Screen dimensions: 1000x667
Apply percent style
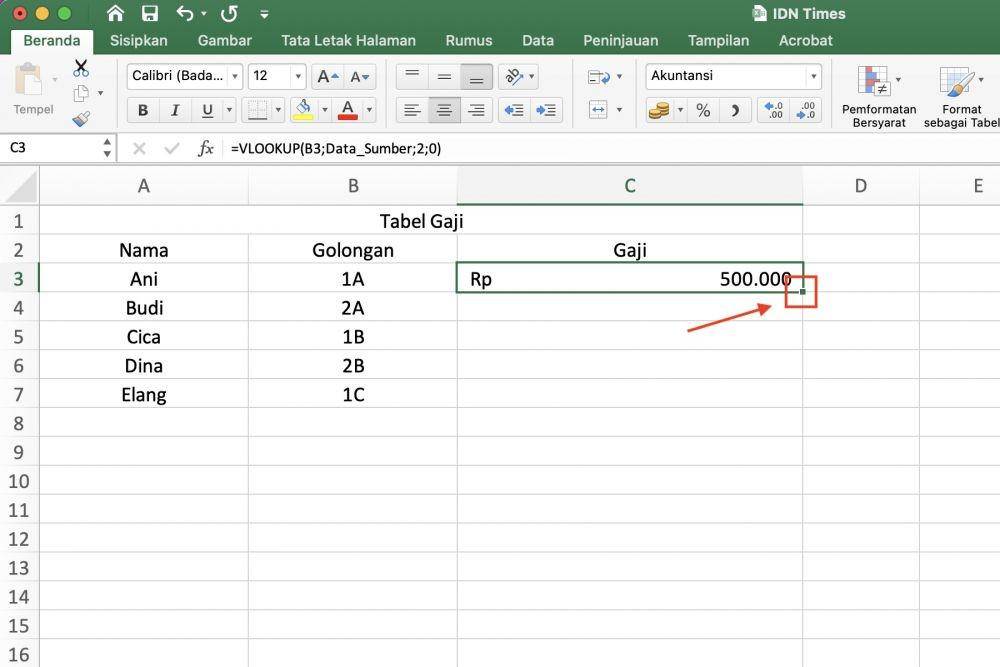click(703, 110)
